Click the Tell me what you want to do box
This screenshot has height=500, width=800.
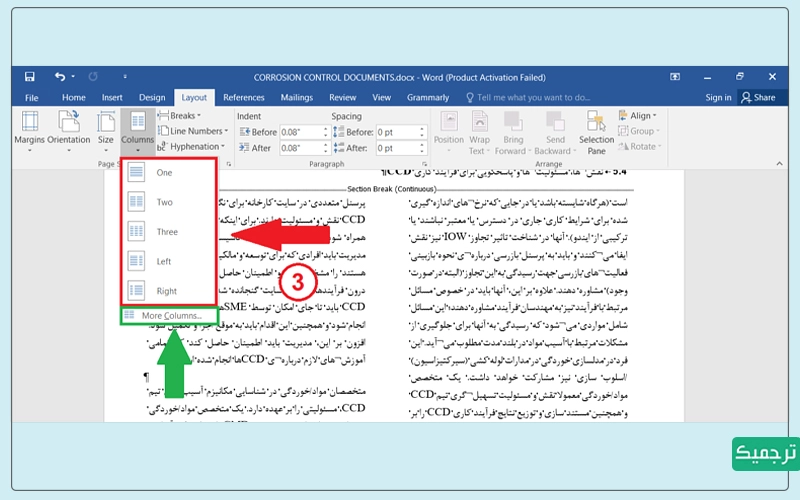click(528, 97)
